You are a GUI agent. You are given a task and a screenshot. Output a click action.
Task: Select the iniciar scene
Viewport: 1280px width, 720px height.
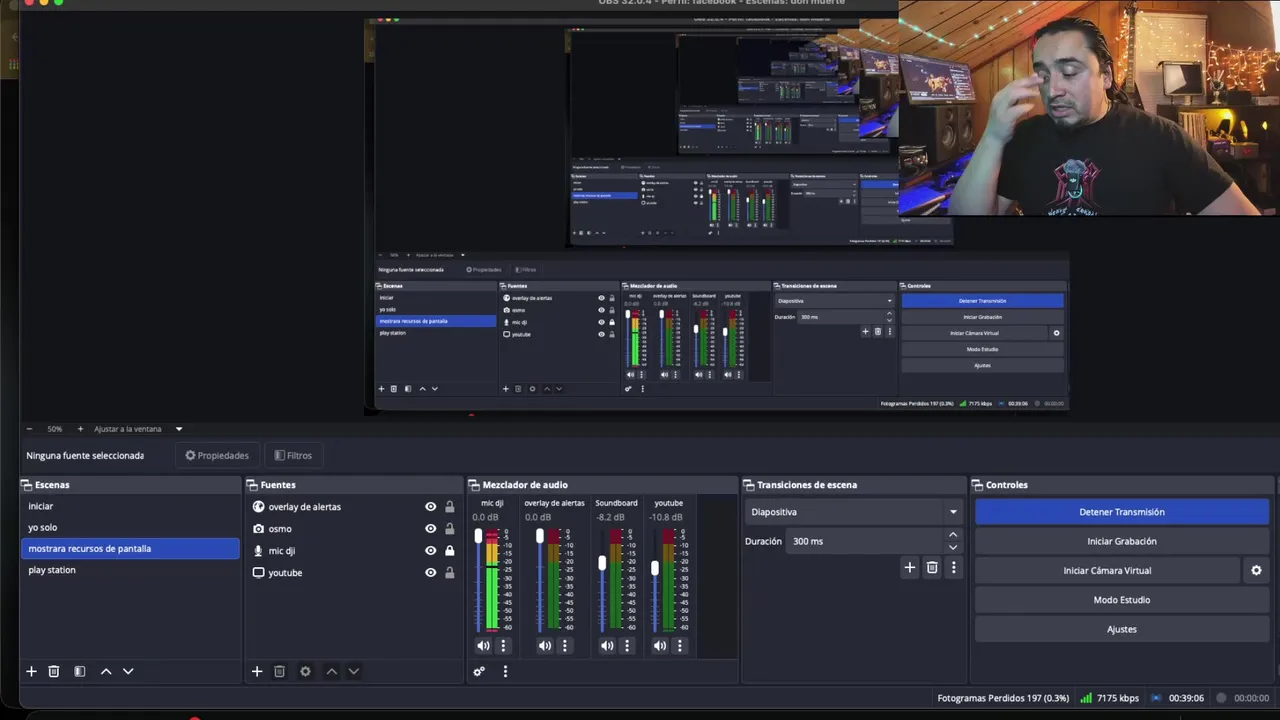click(x=130, y=506)
